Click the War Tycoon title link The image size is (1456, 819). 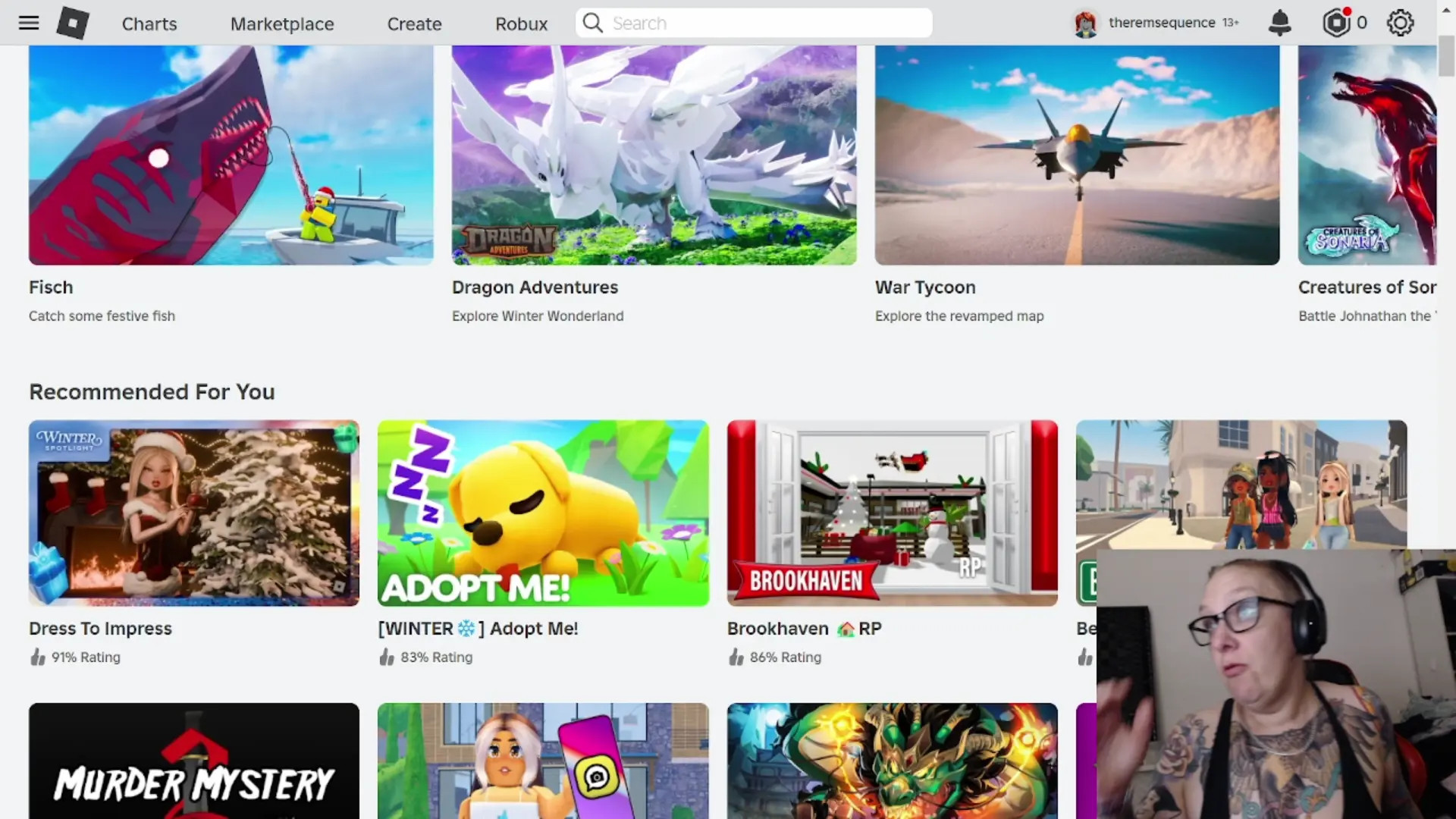[x=925, y=287]
